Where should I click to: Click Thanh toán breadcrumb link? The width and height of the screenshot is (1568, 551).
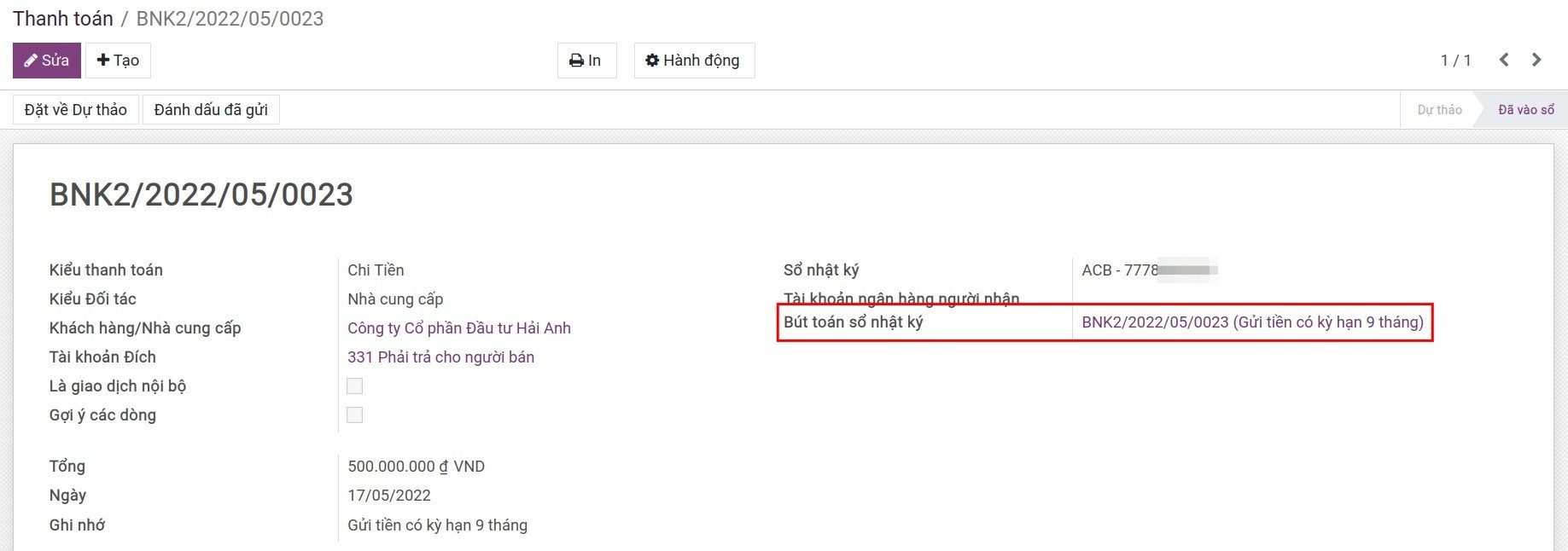pos(63,19)
